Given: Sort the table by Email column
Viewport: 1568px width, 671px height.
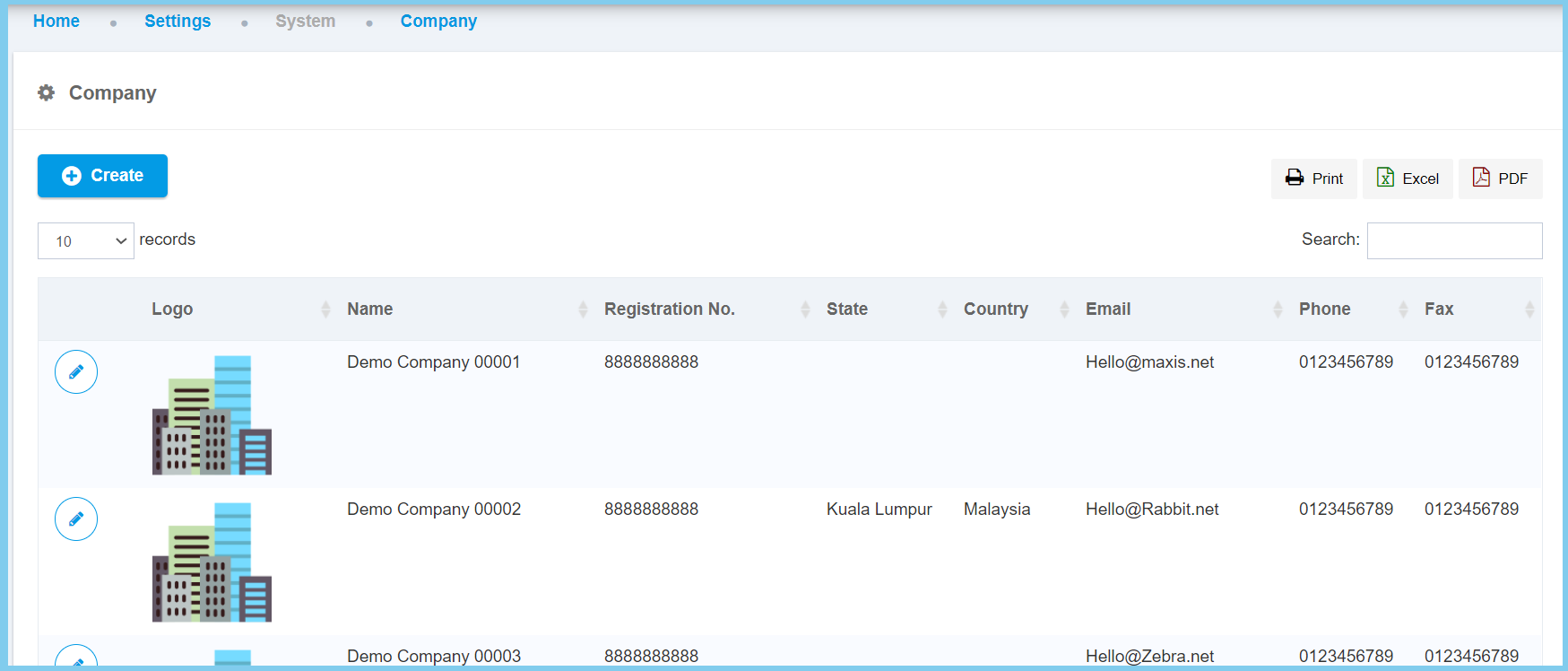Looking at the screenshot, I should click(x=1107, y=309).
